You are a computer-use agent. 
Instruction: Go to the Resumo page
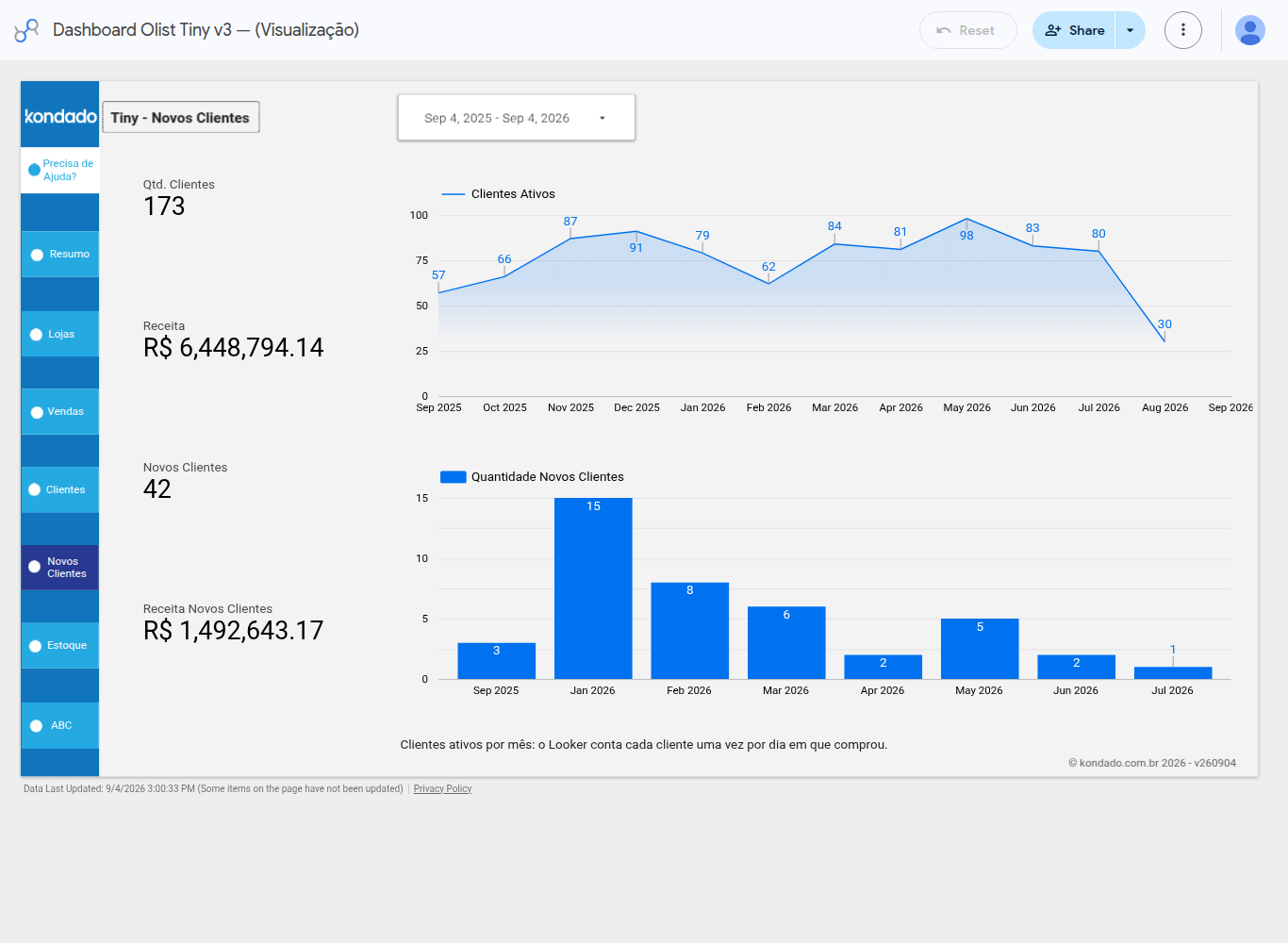(x=60, y=255)
